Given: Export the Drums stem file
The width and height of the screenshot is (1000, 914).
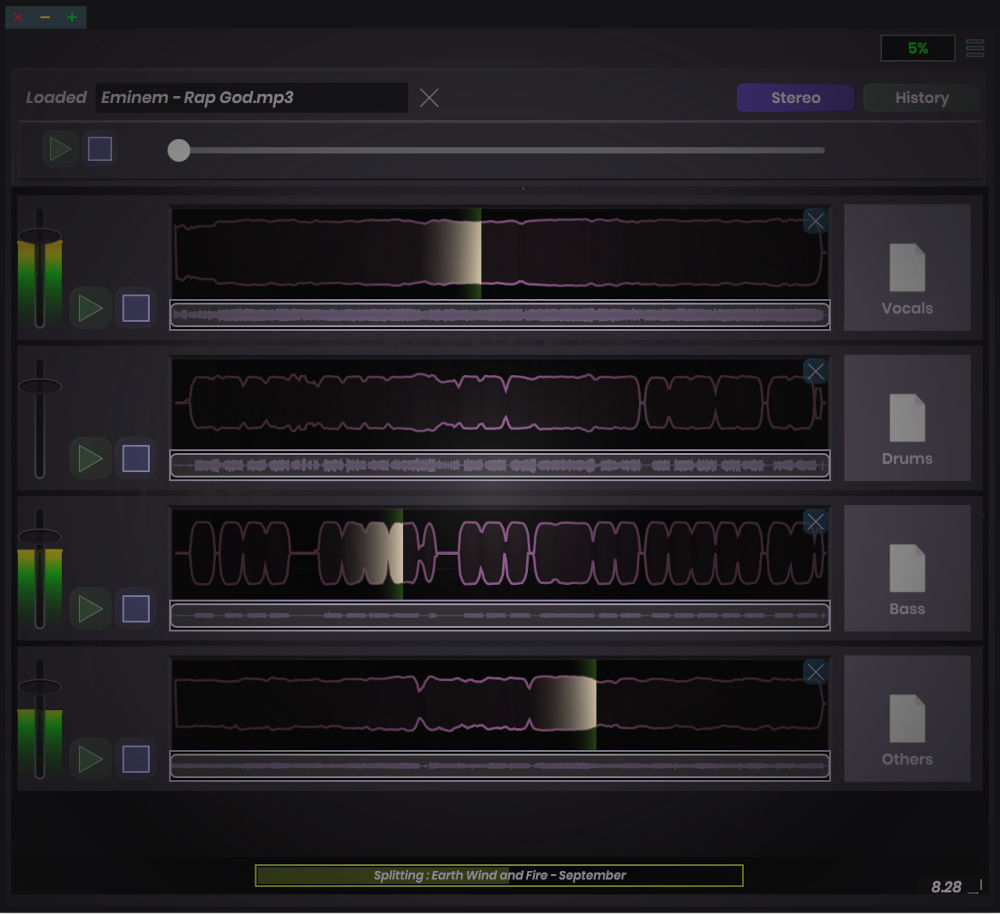Looking at the screenshot, I should (x=906, y=418).
